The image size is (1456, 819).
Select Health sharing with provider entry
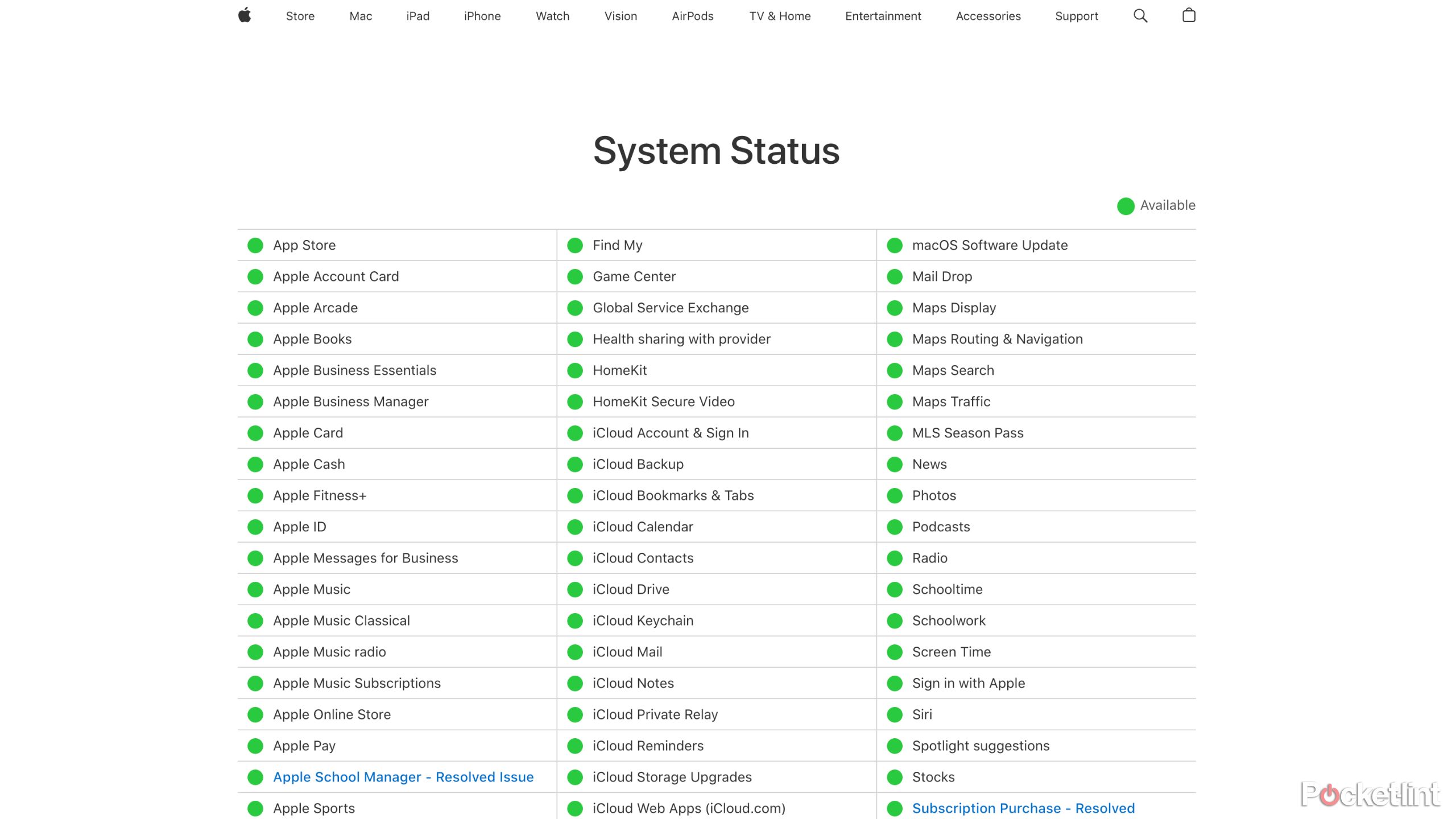click(x=717, y=339)
